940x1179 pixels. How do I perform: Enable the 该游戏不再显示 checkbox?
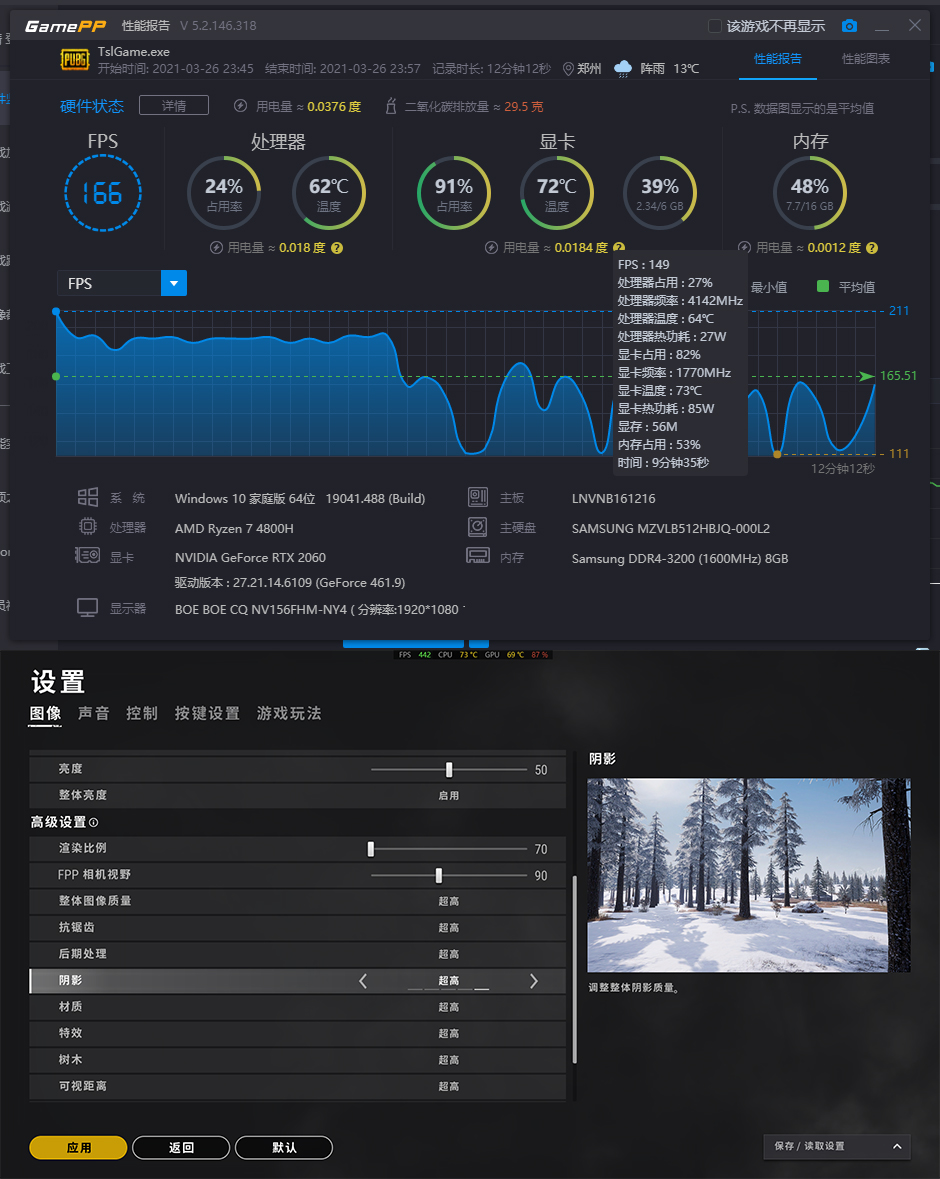tap(715, 27)
